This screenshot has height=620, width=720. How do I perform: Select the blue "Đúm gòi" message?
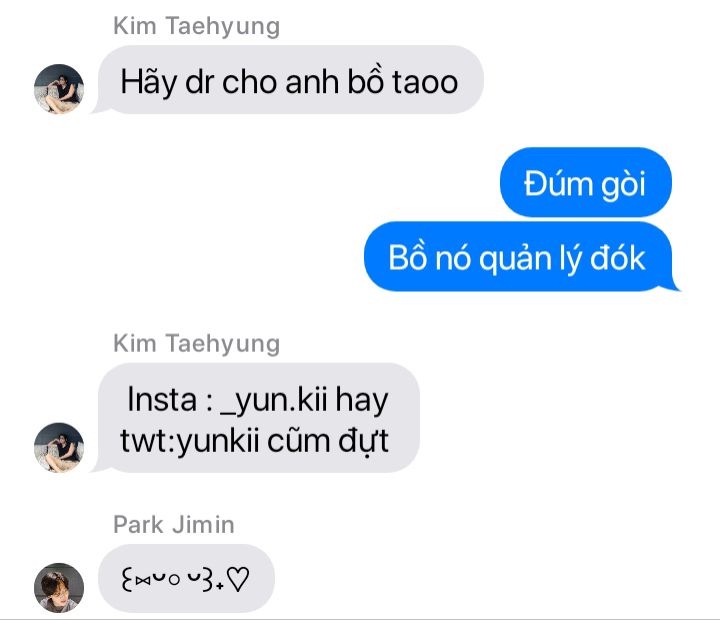(x=585, y=182)
